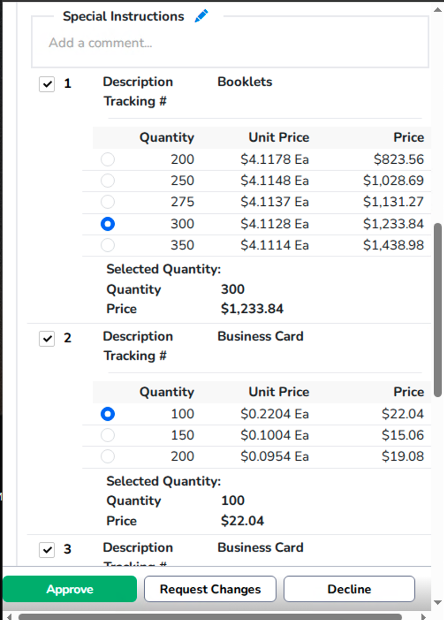Click the scroll-up arrow at top right
Screen dimensions: 444x620
[x=438, y=10]
